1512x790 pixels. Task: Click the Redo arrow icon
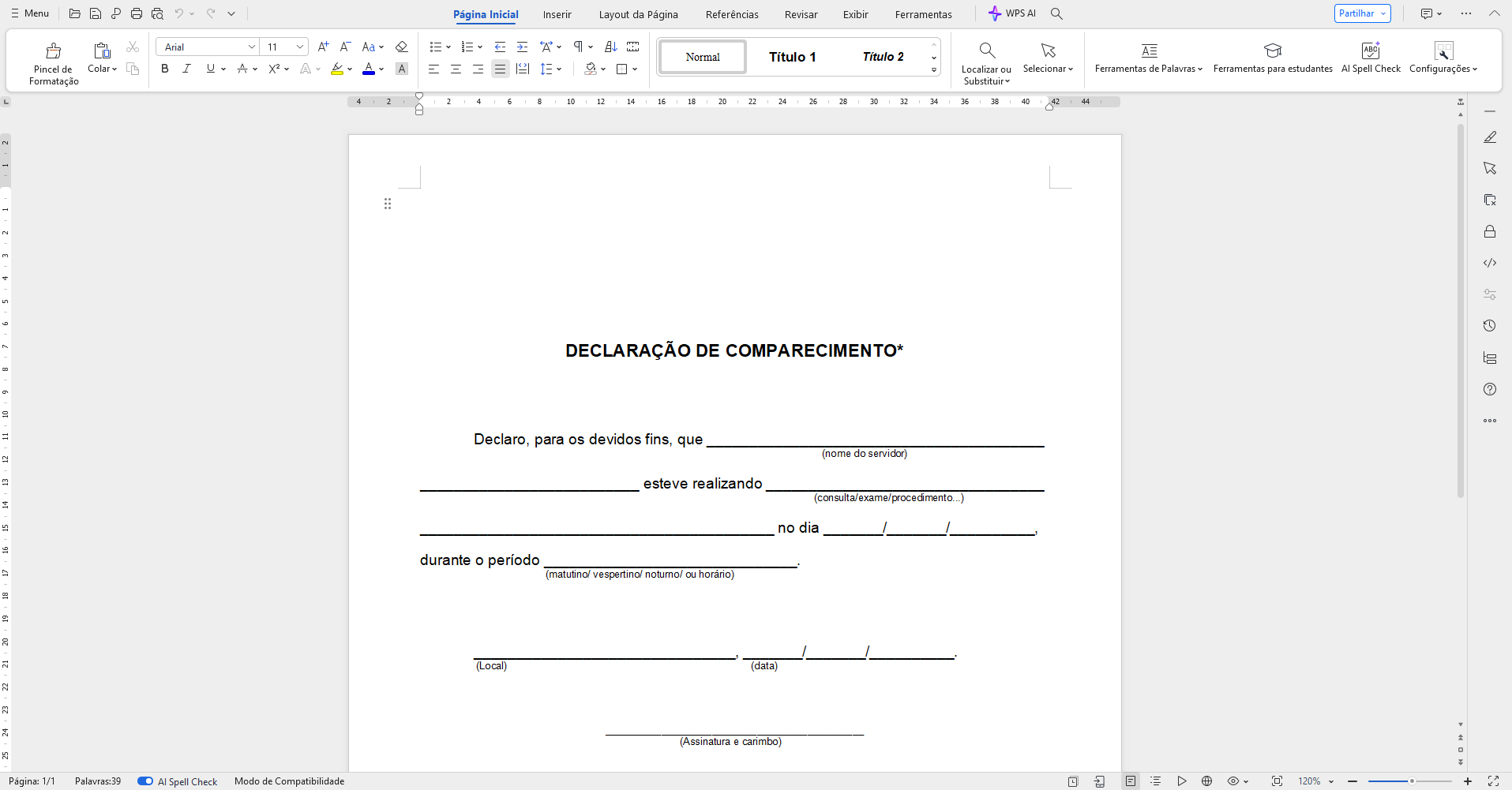coord(211,13)
